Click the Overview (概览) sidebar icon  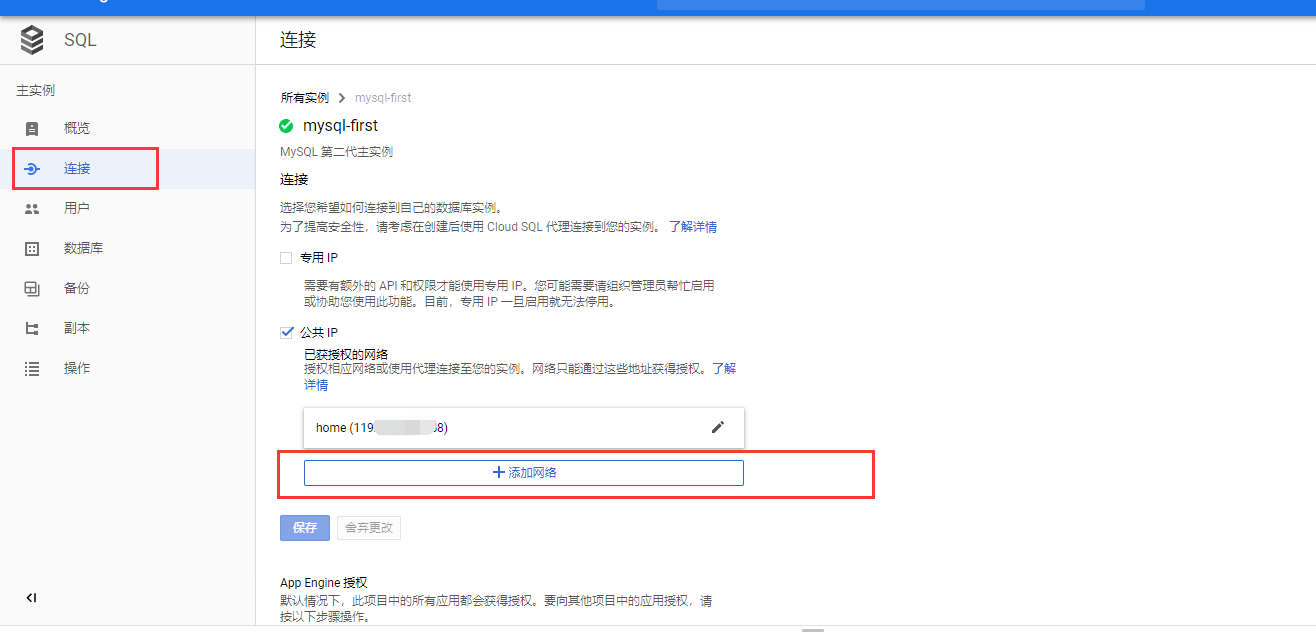[x=32, y=129]
